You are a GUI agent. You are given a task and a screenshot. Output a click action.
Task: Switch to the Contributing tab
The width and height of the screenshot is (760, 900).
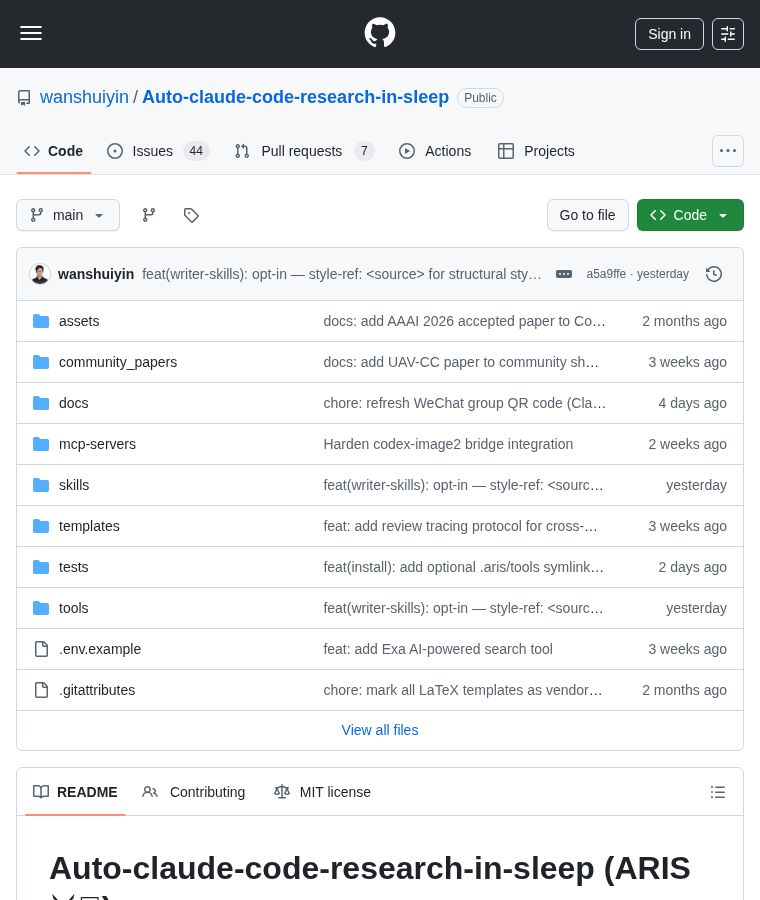click(194, 792)
